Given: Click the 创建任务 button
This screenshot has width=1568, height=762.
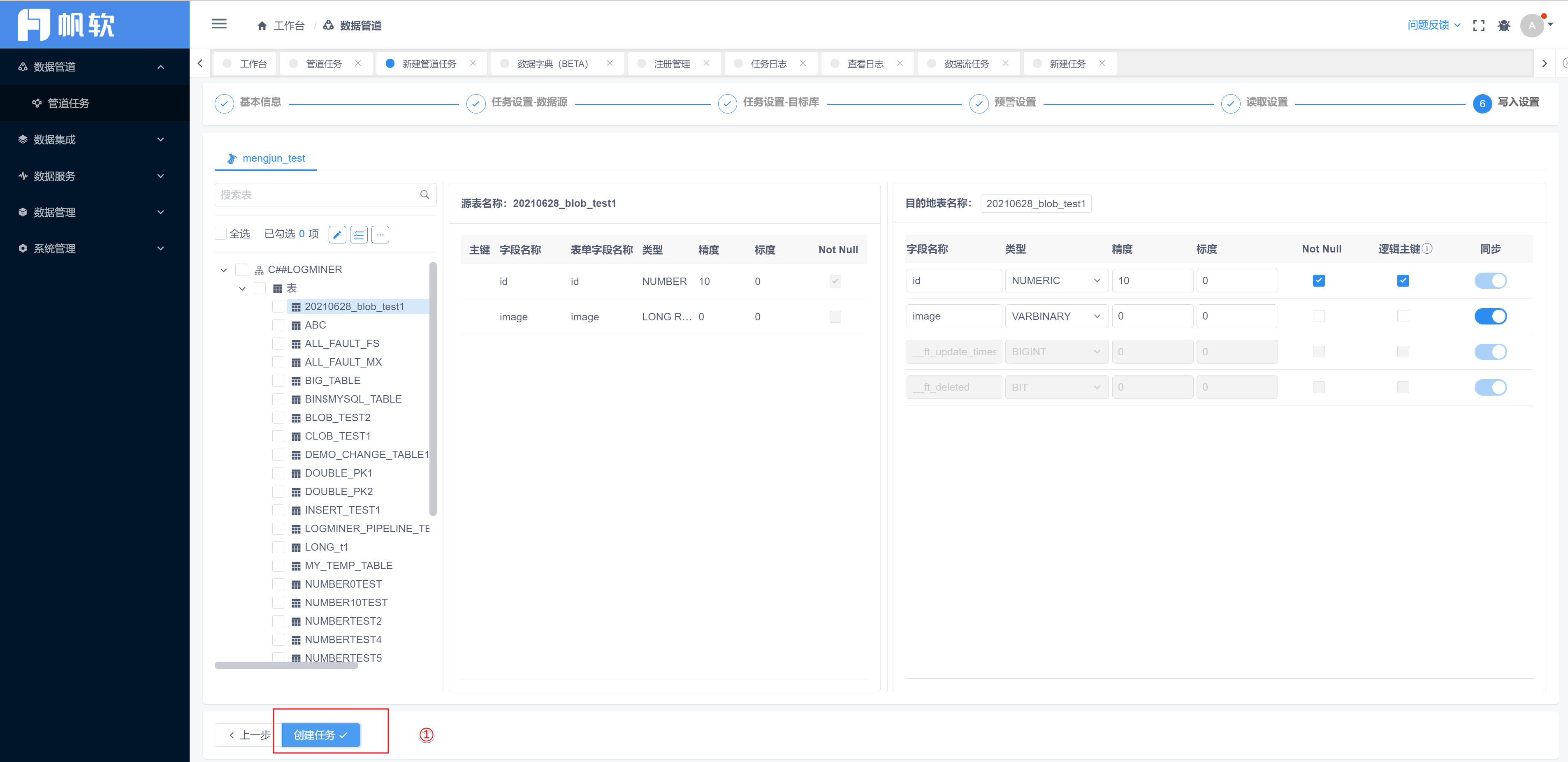Looking at the screenshot, I should pos(320,734).
